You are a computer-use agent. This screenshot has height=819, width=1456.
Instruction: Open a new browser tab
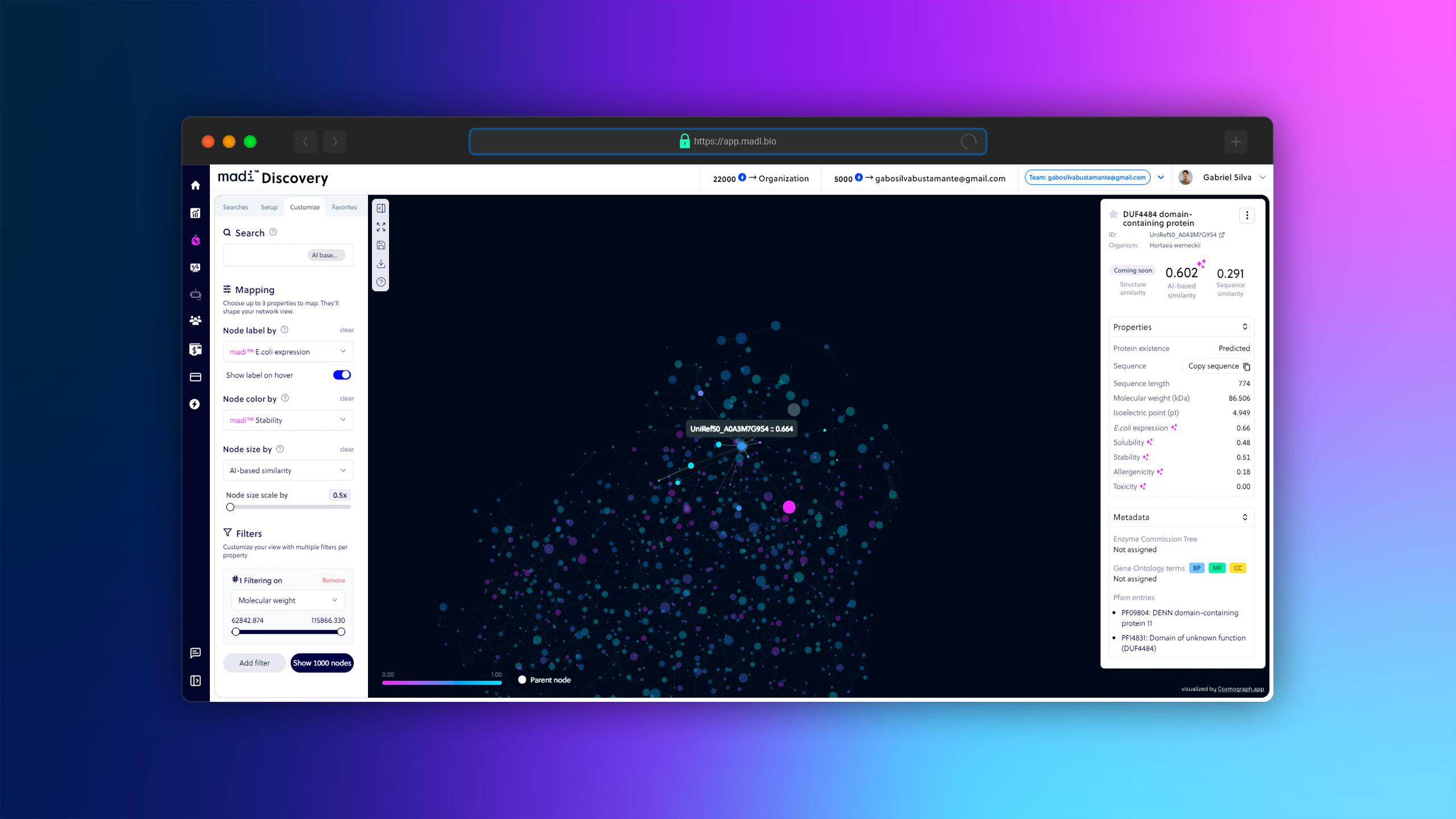(x=1235, y=142)
